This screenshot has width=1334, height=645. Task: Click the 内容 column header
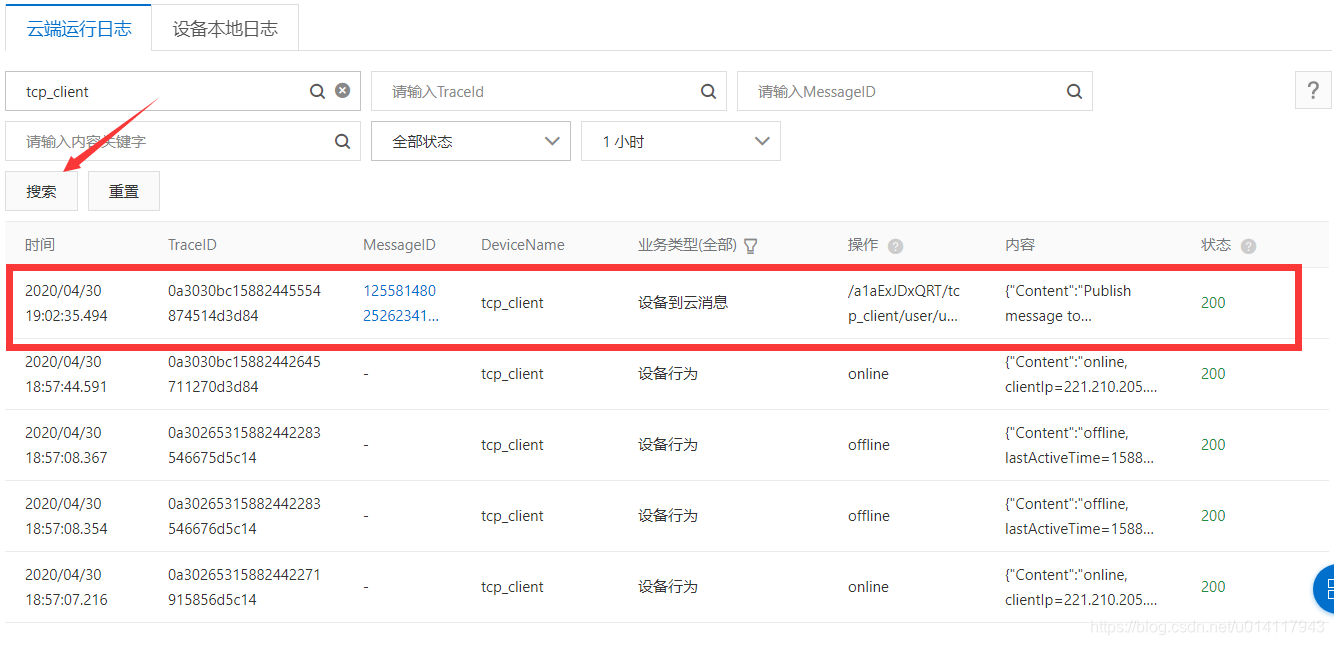pos(1020,245)
